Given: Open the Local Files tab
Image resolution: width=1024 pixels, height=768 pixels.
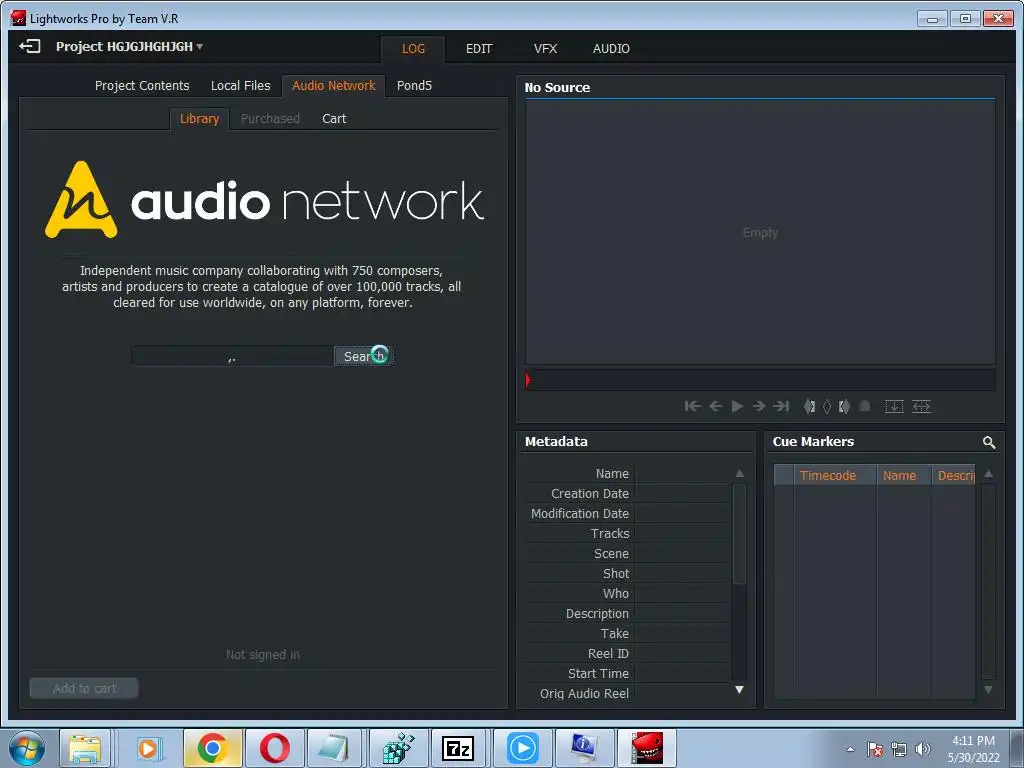Looking at the screenshot, I should (240, 86).
